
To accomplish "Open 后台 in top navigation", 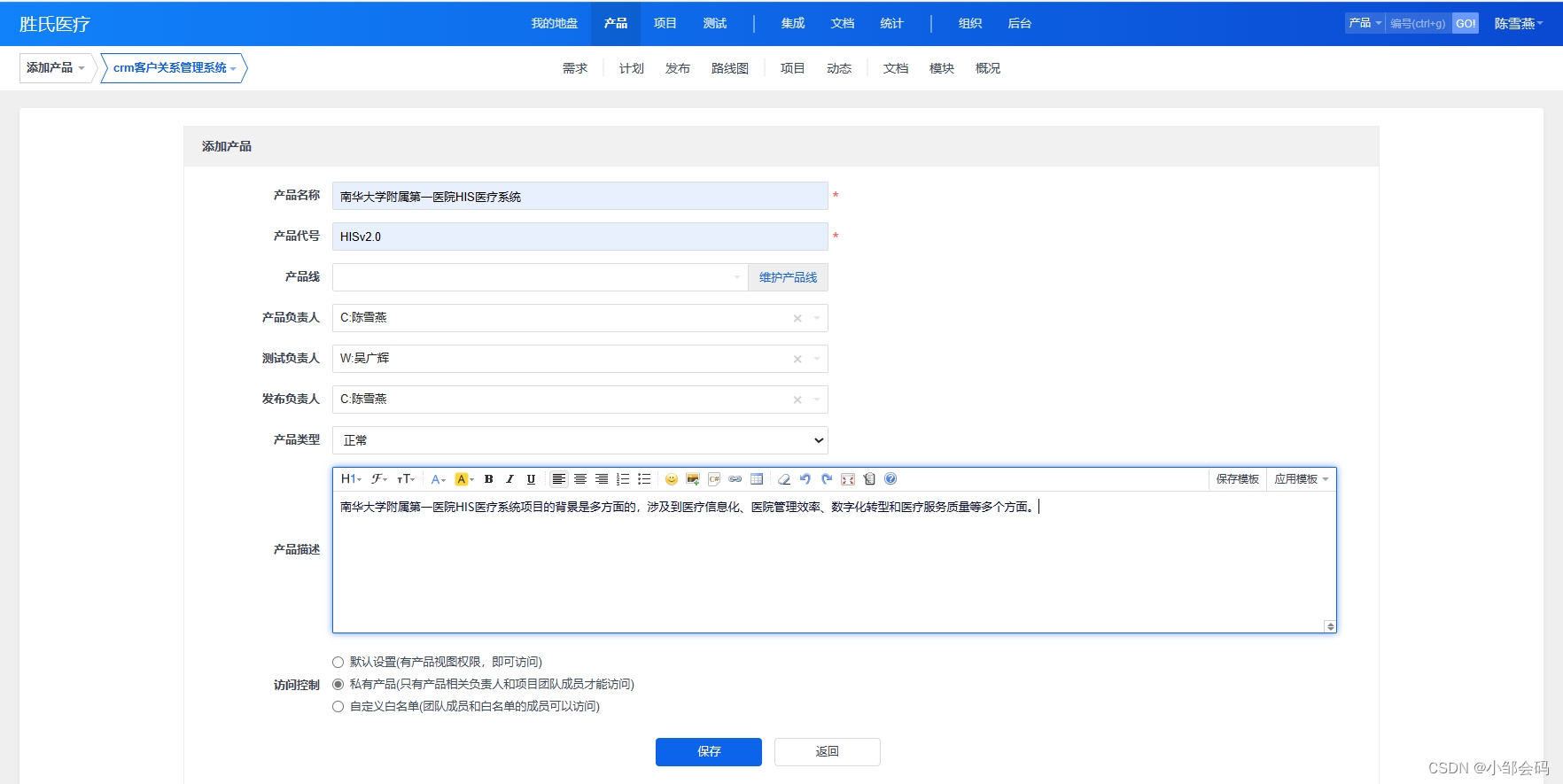I will point(1020,23).
